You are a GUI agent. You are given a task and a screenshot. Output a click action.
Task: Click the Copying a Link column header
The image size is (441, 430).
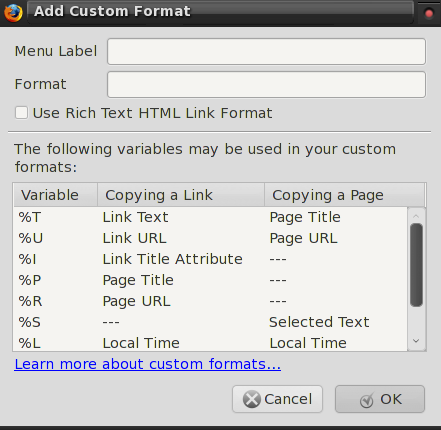pos(181,195)
